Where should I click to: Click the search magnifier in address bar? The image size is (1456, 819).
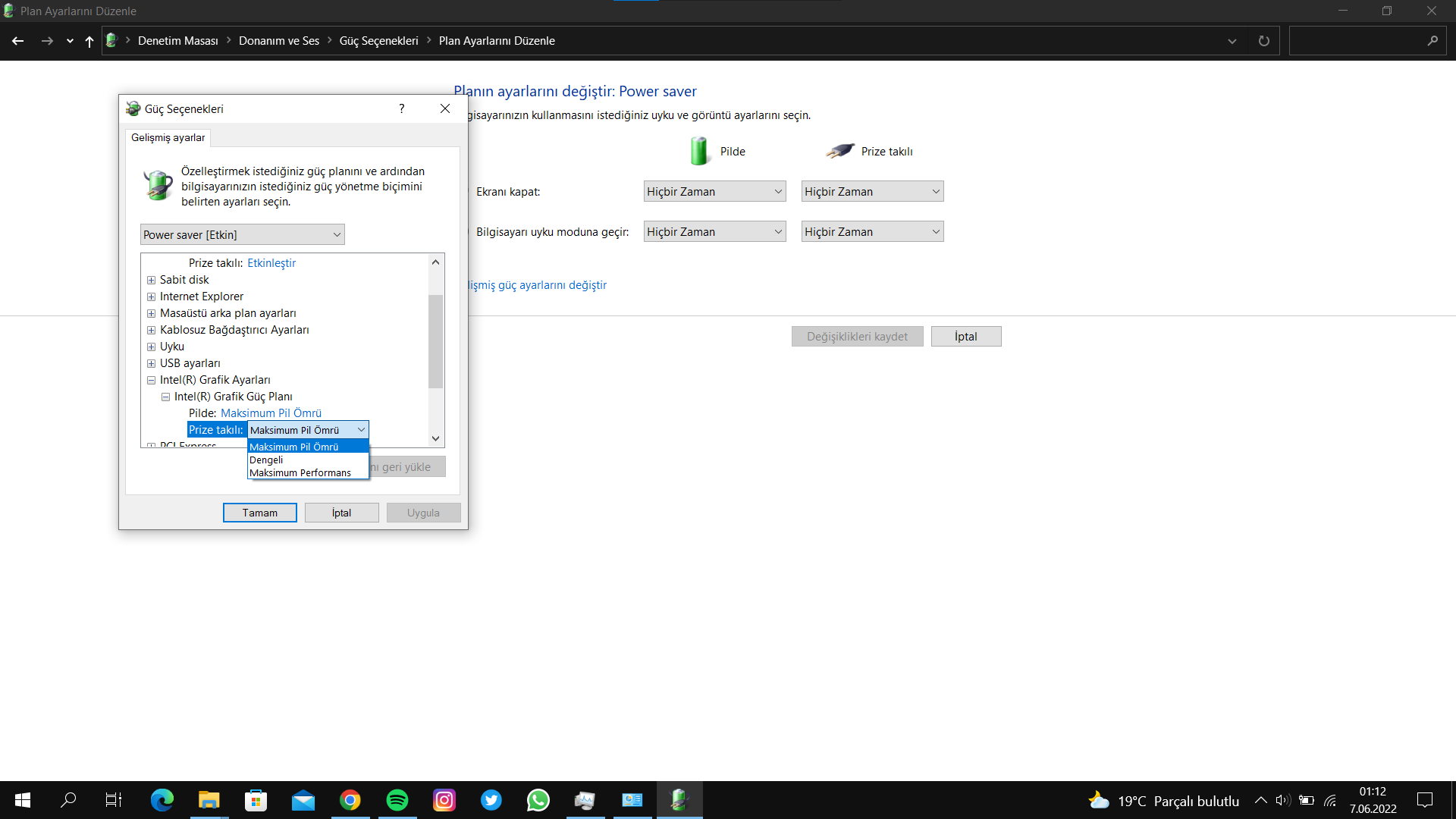click(1432, 41)
